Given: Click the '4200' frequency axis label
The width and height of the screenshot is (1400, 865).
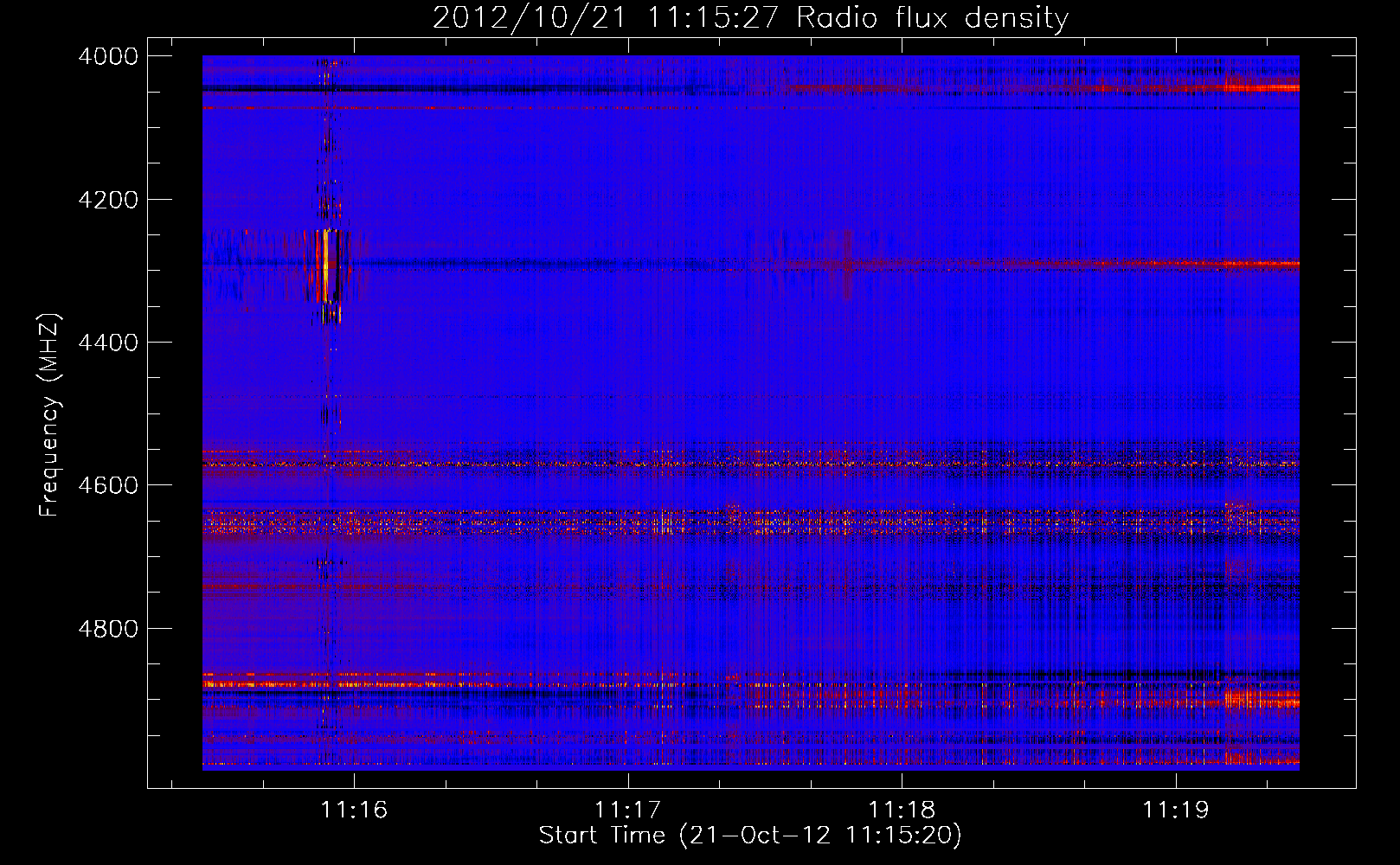Looking at the screenshot, I should (x=108, y=200).
